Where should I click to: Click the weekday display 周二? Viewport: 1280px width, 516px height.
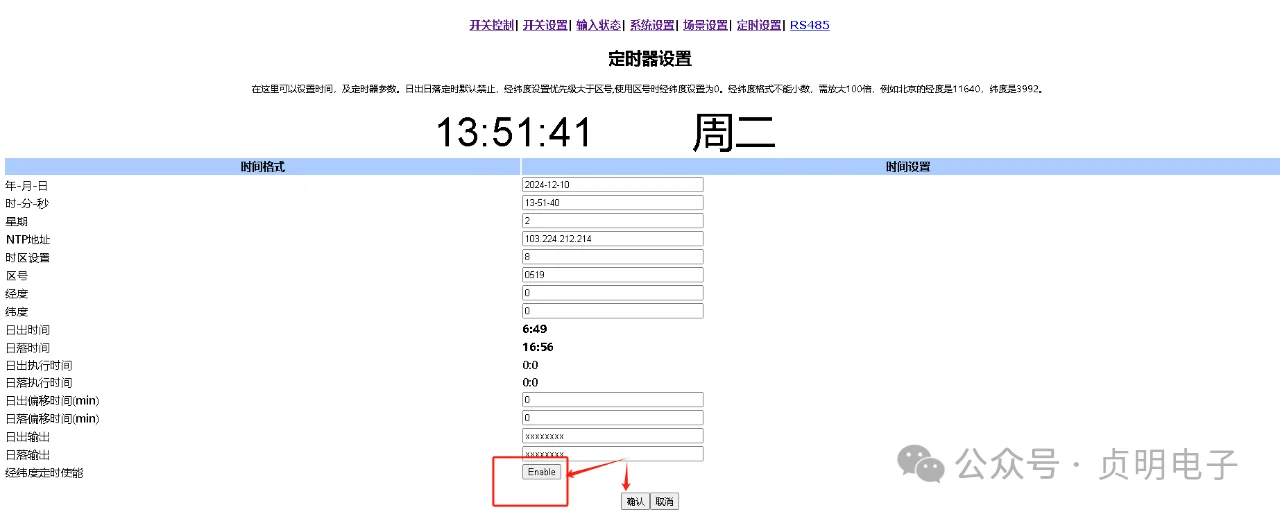pos(734,133)
